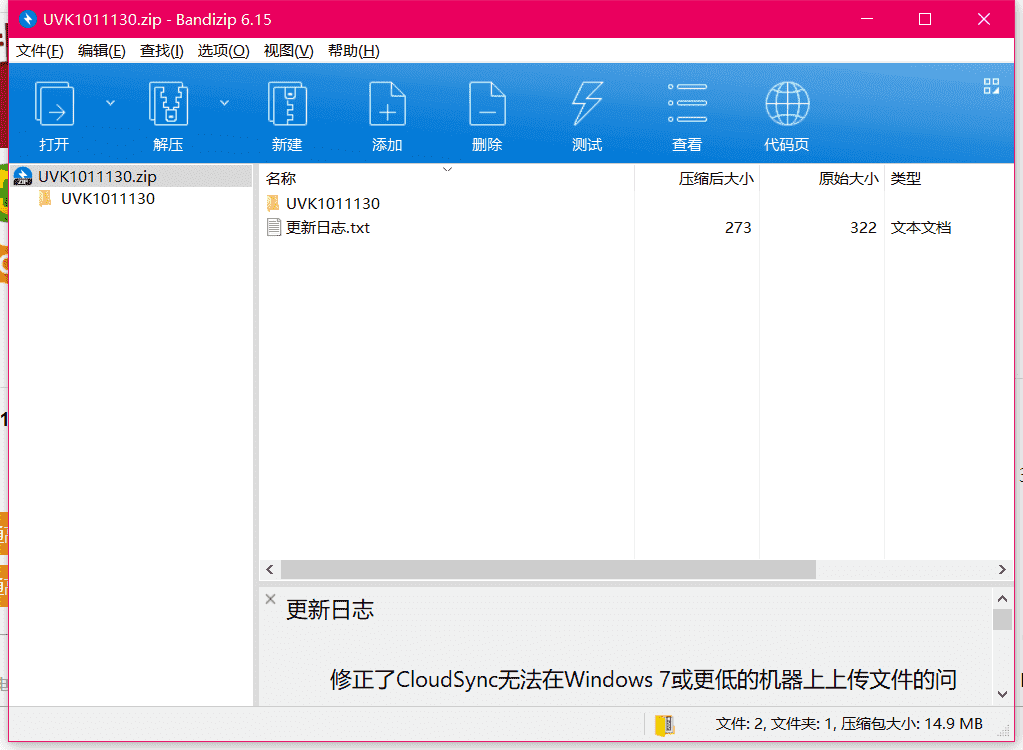Click the 文本文档 type cell
This screenshot has height=750, width=1023.
[x=921, y=228]
